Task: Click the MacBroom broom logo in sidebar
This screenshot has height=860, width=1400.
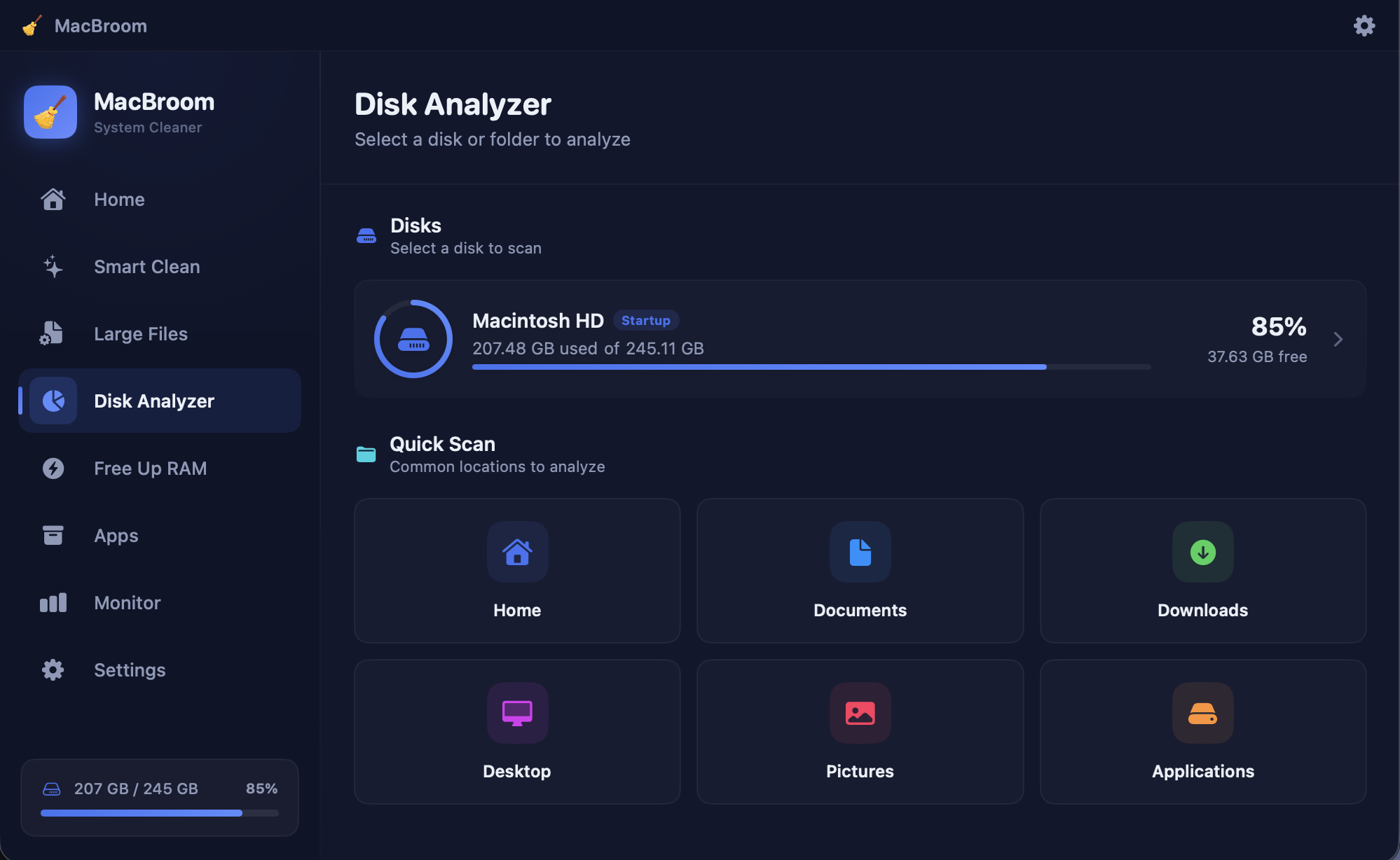Action: point(50,112)
